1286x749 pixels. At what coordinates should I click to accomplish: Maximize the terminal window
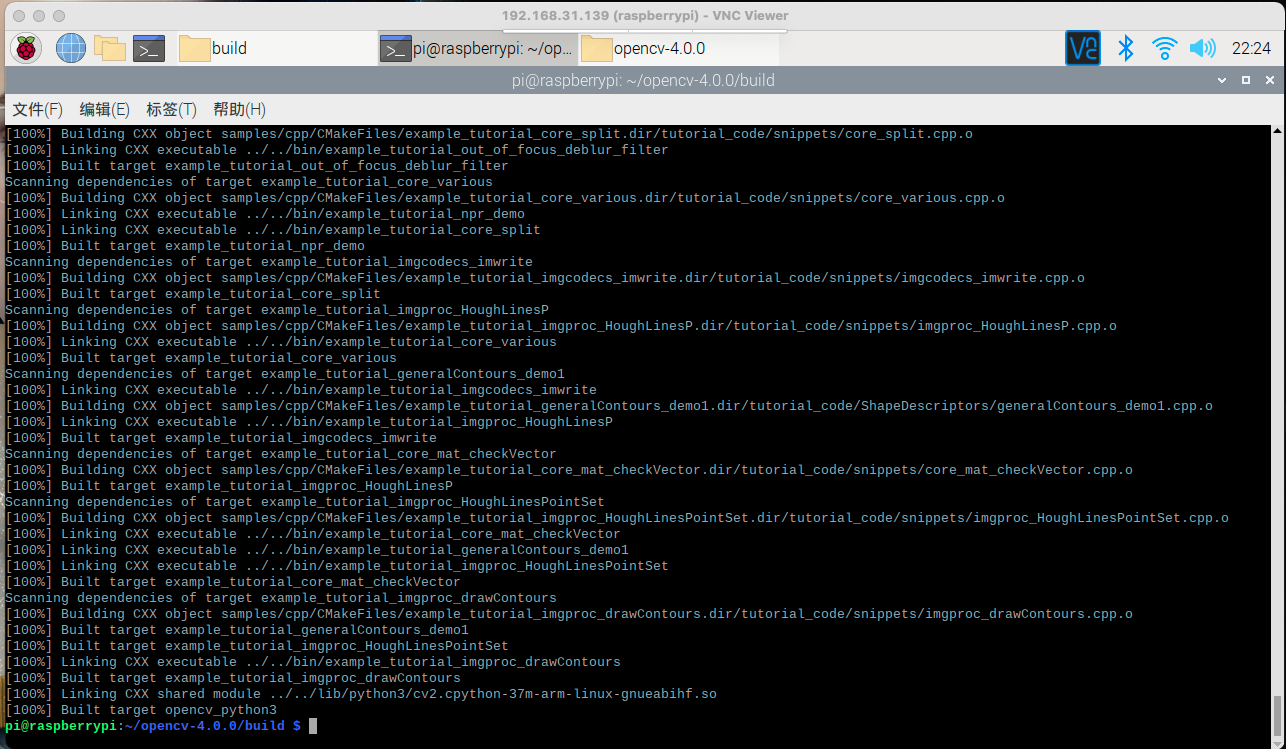(1245, 80)
